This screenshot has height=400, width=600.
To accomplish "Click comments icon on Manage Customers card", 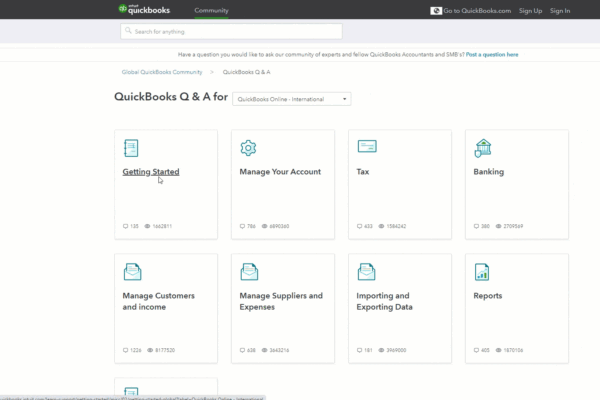I will pos(125,350).
